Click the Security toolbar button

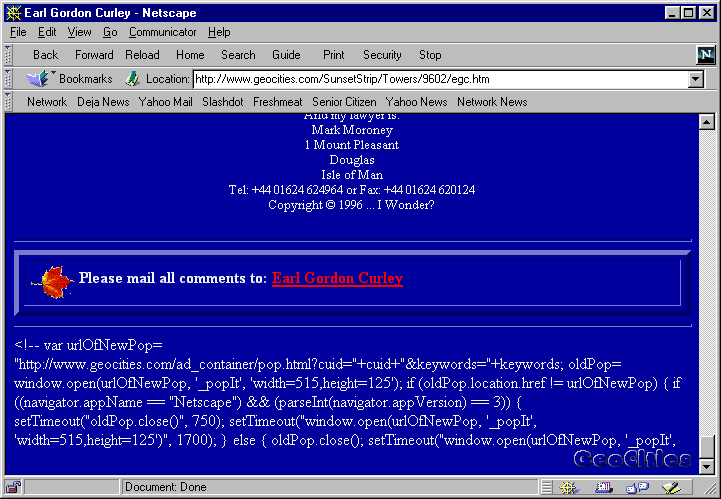[x=382, y=55]
